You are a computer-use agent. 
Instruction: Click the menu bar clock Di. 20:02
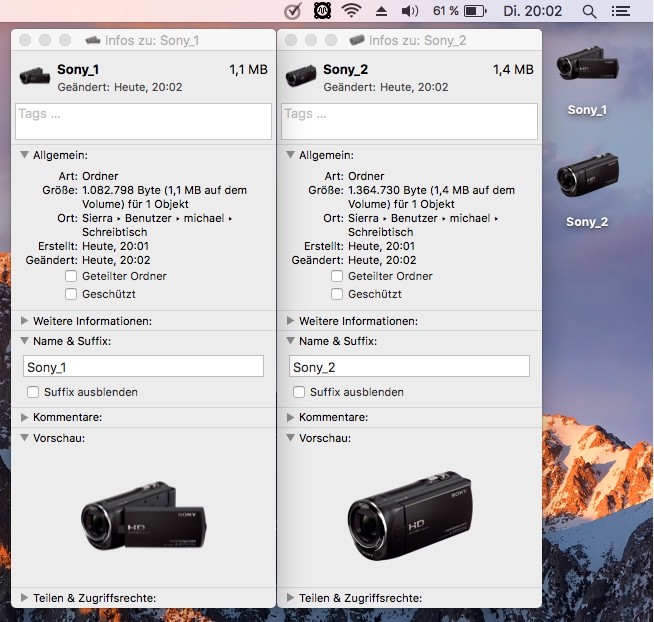533,11
